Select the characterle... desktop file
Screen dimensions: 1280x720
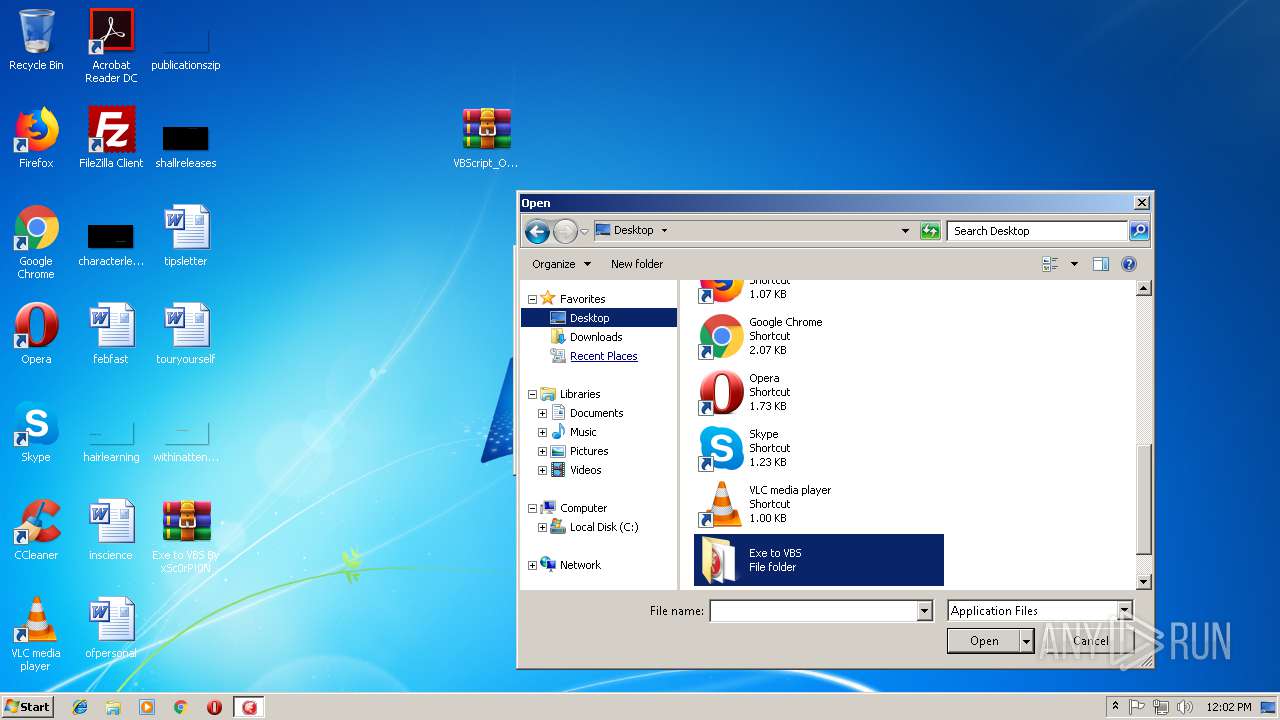click(111, 244)
